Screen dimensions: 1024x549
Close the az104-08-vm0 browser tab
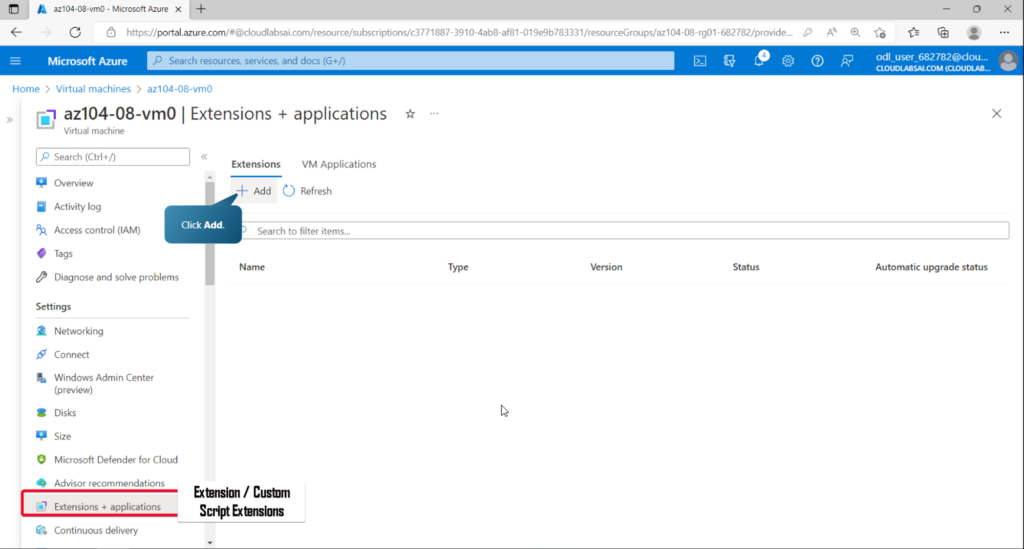178,9
